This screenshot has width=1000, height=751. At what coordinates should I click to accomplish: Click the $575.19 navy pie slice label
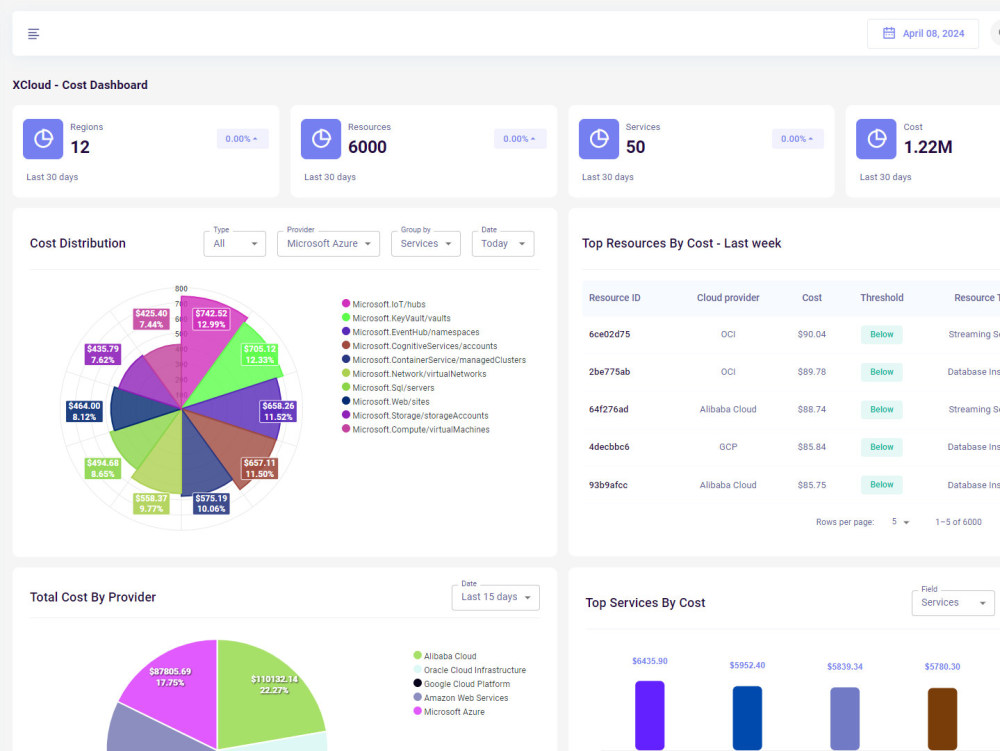tap(211, 504)
